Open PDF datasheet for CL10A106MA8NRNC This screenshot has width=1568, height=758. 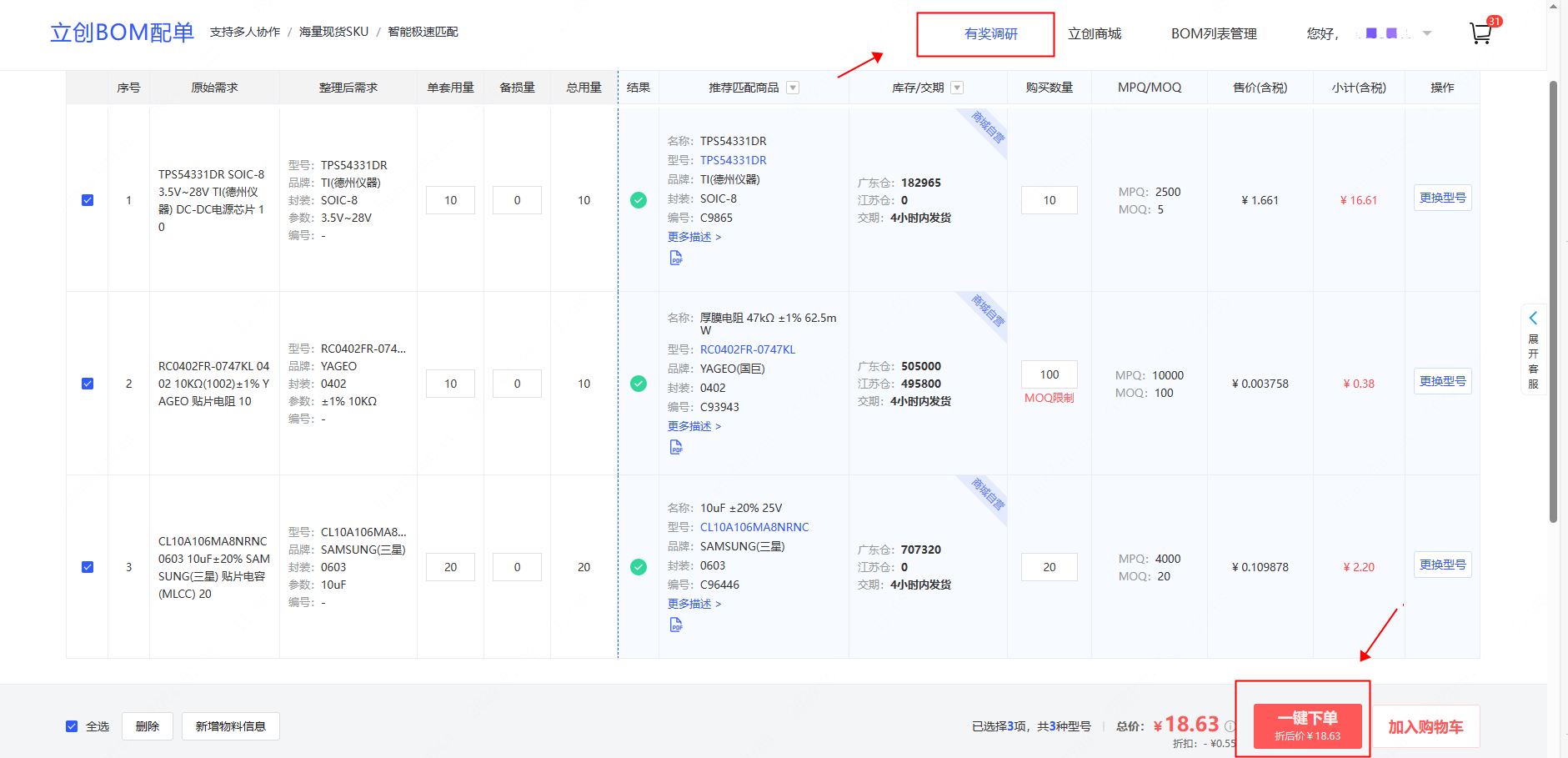coord(676,625)
